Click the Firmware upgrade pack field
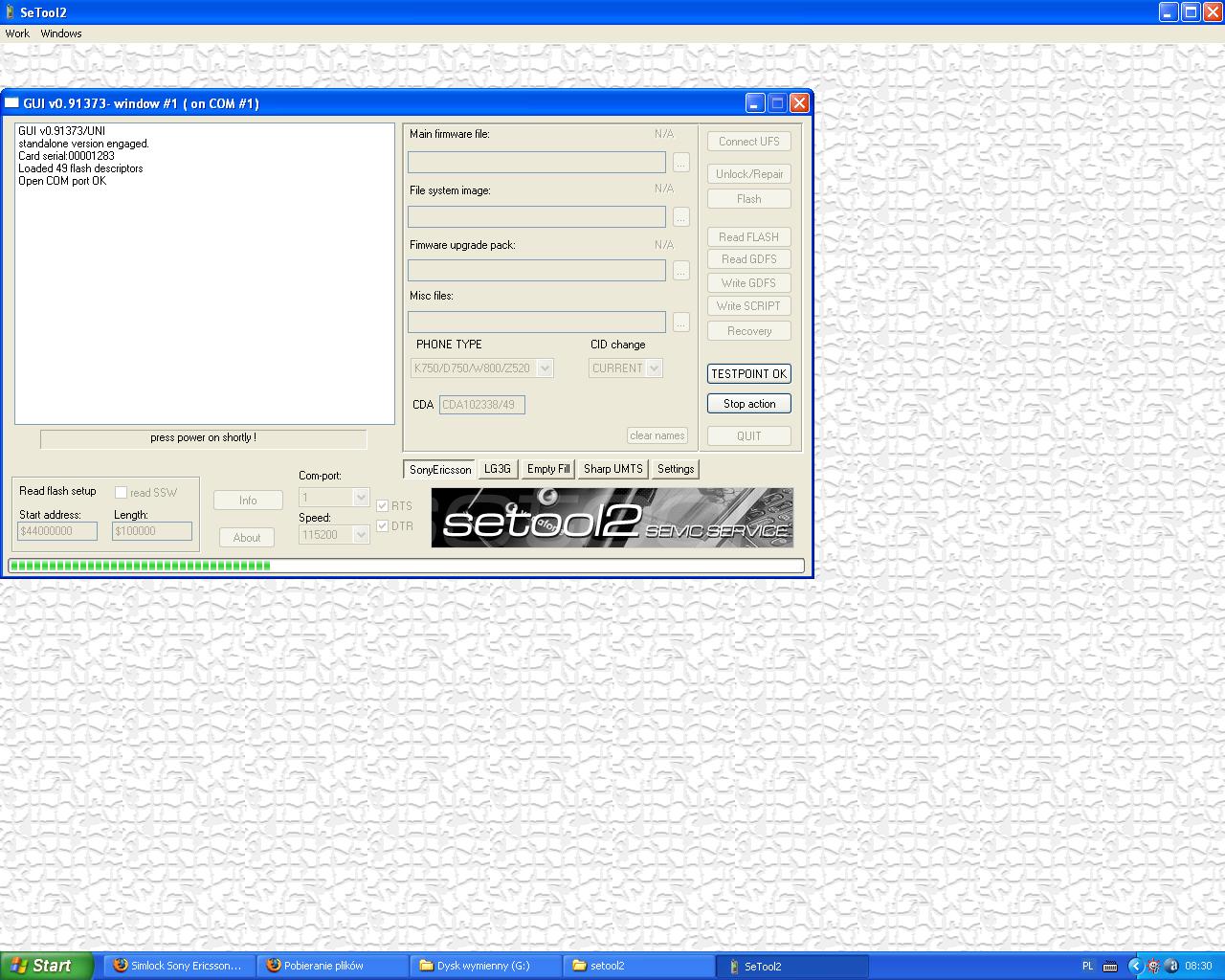The image size is (1225, 980). (x=537, y=271)
